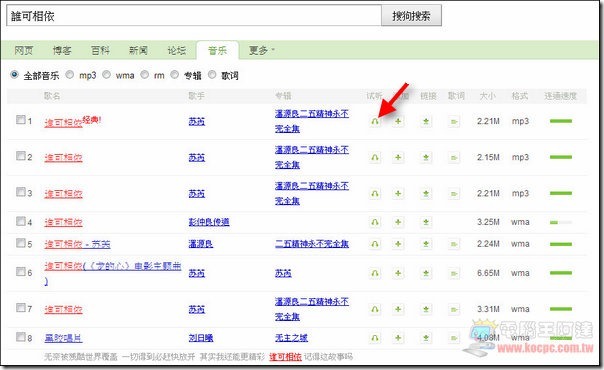The width and height of the screenshot is (604, 370).
Task: Go to the 论坛 tab
Action: point(176,50)
